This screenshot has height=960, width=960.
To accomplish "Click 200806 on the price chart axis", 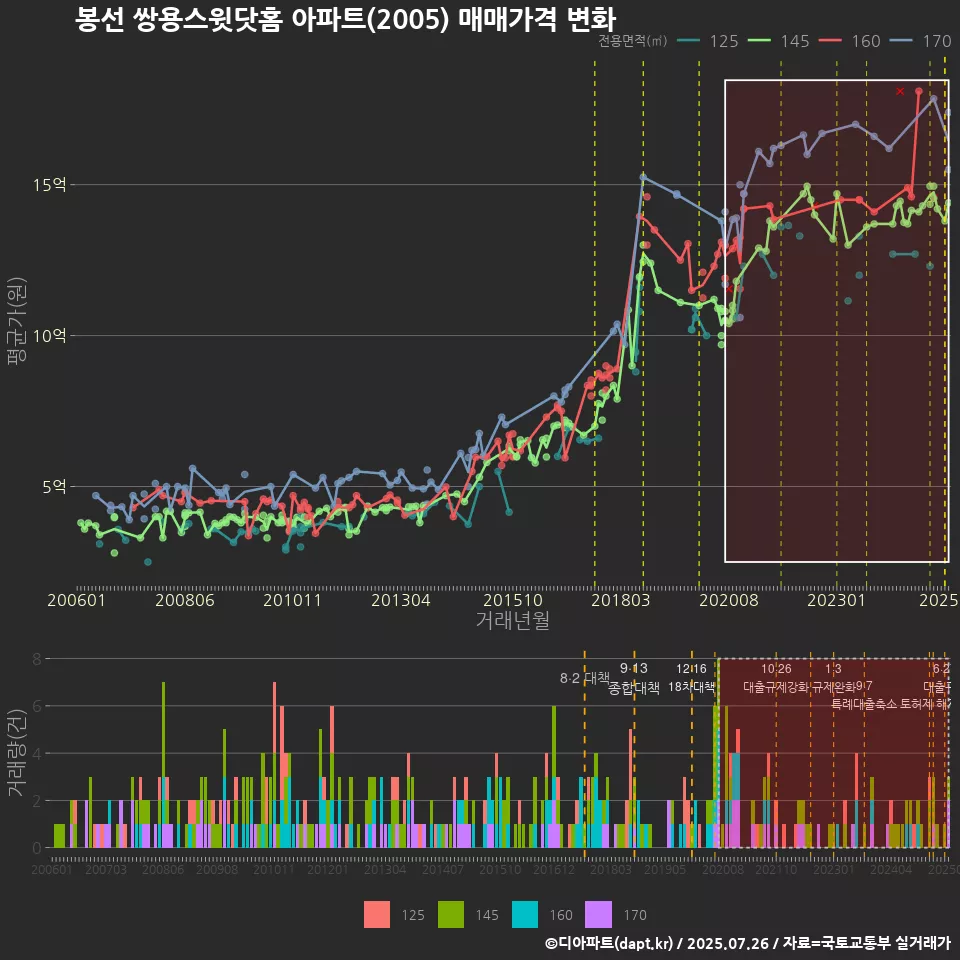I will (184, 600).
